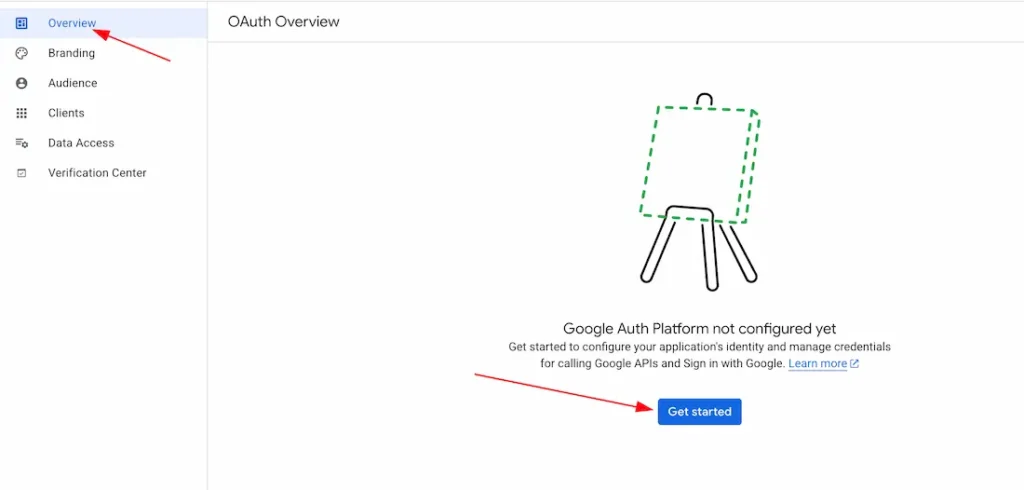Click the Data Access settings-list icon
Screen dimensions: 1024x490
22,143
